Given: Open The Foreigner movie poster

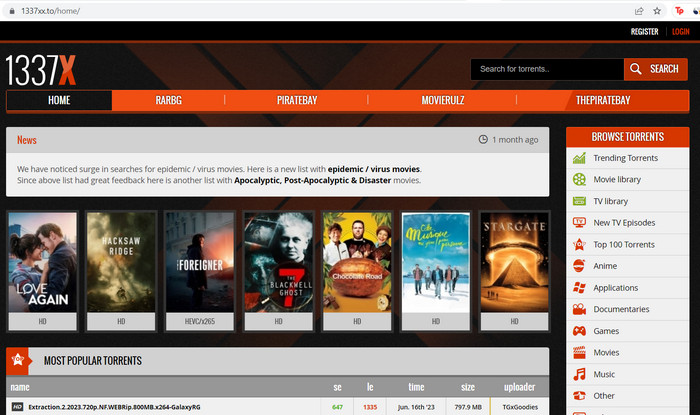Looking at the screenshot, I should coord(200,262).
